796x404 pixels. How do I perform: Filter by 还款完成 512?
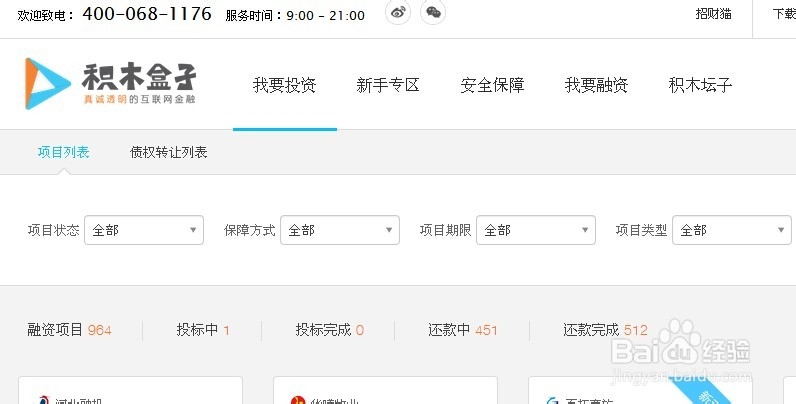pyautogui.click(x=606, y=330)
